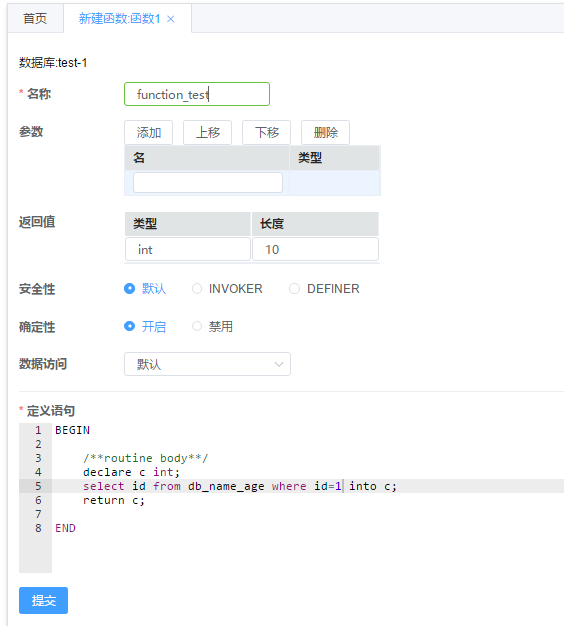The image size is (564, 626).
Task: Open the 数据访问 dropdown
Action: (x=208, y=364)
